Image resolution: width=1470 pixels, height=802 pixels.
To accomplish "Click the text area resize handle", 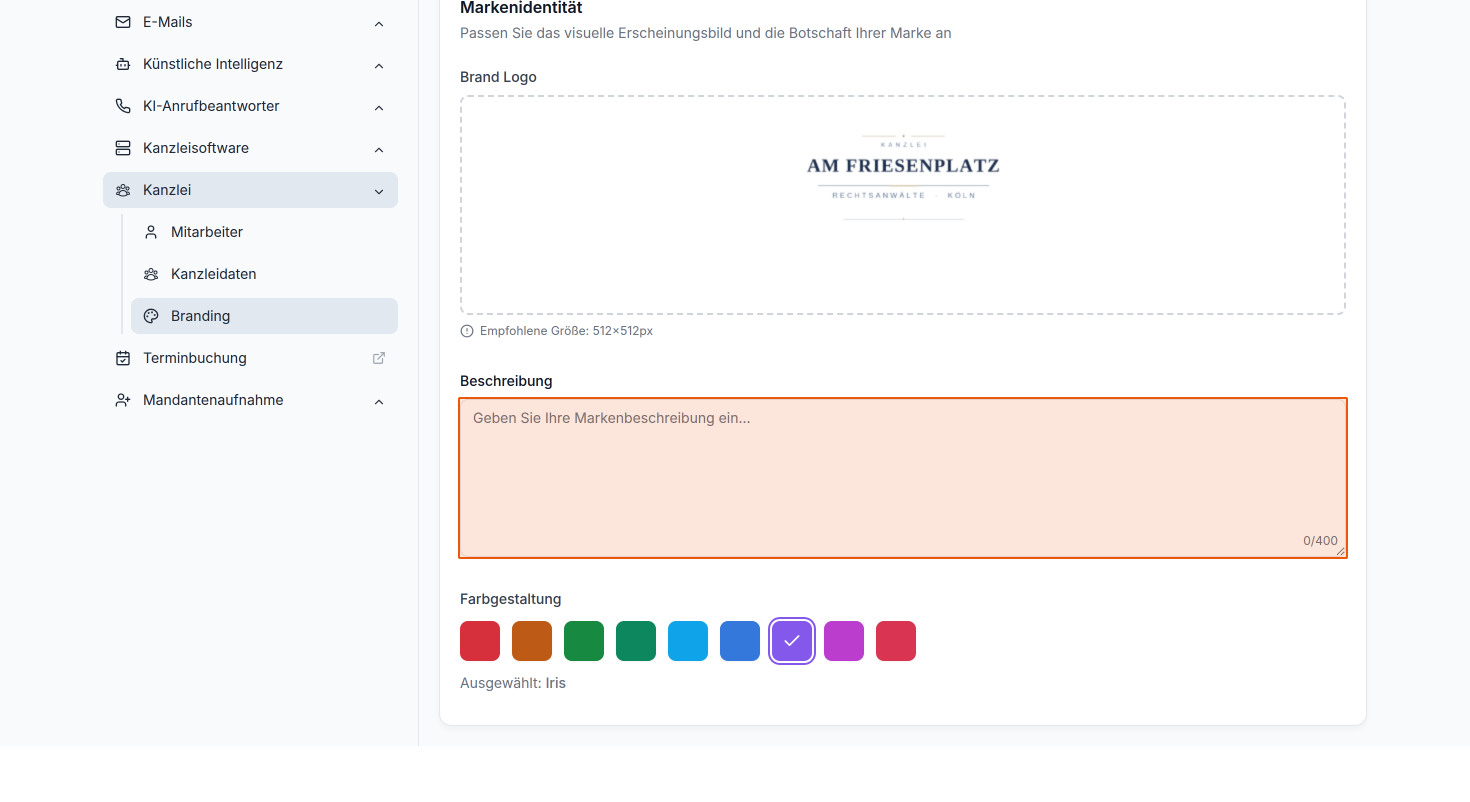I will click(1340, 551).
